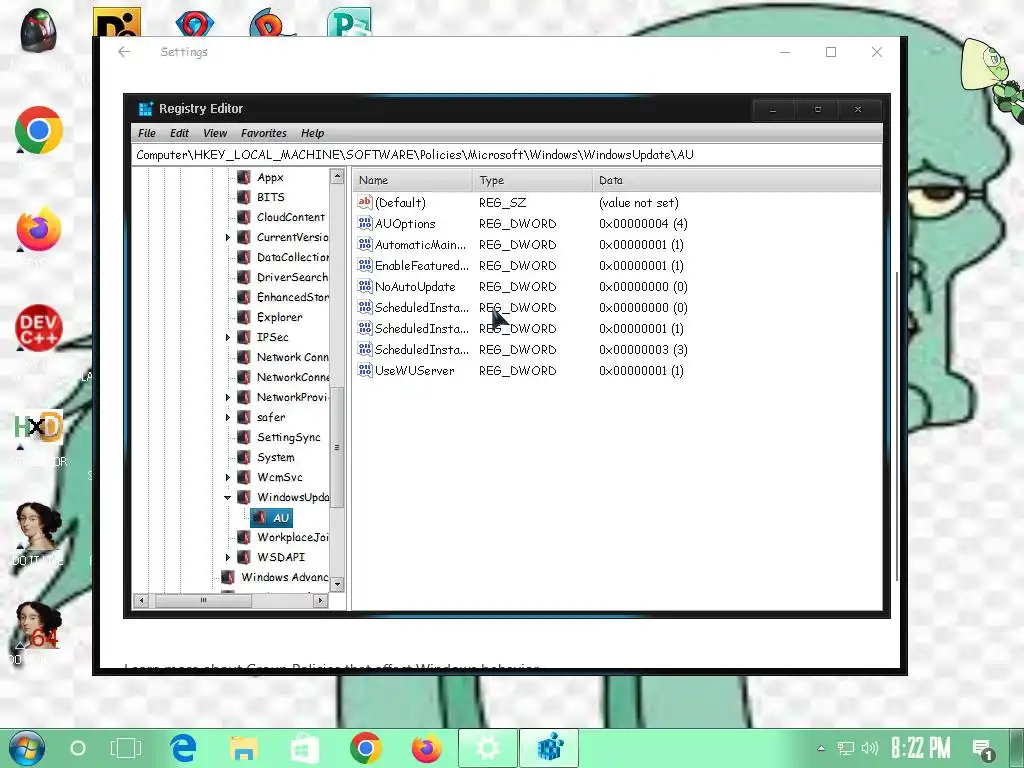The width and height of the screenshot is (1024, 768).
Task: Click the AUOptions data 0x00000004 (4)
Action: (x=643, y=224)
